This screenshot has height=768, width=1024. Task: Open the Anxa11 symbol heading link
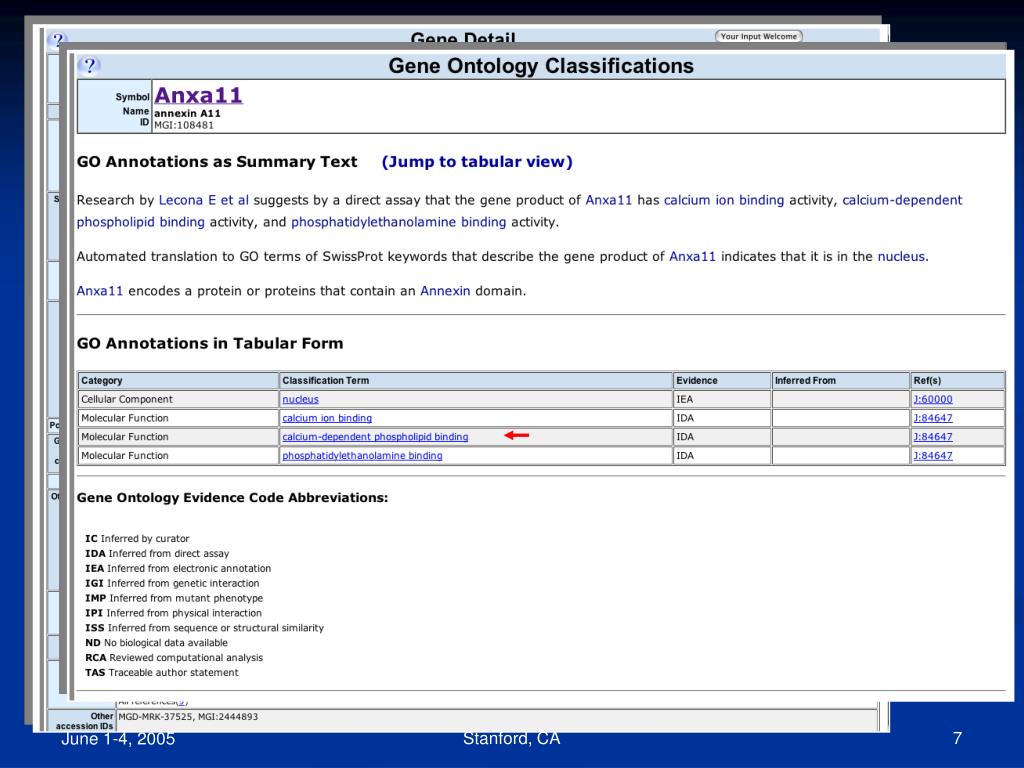click(199, 95)
